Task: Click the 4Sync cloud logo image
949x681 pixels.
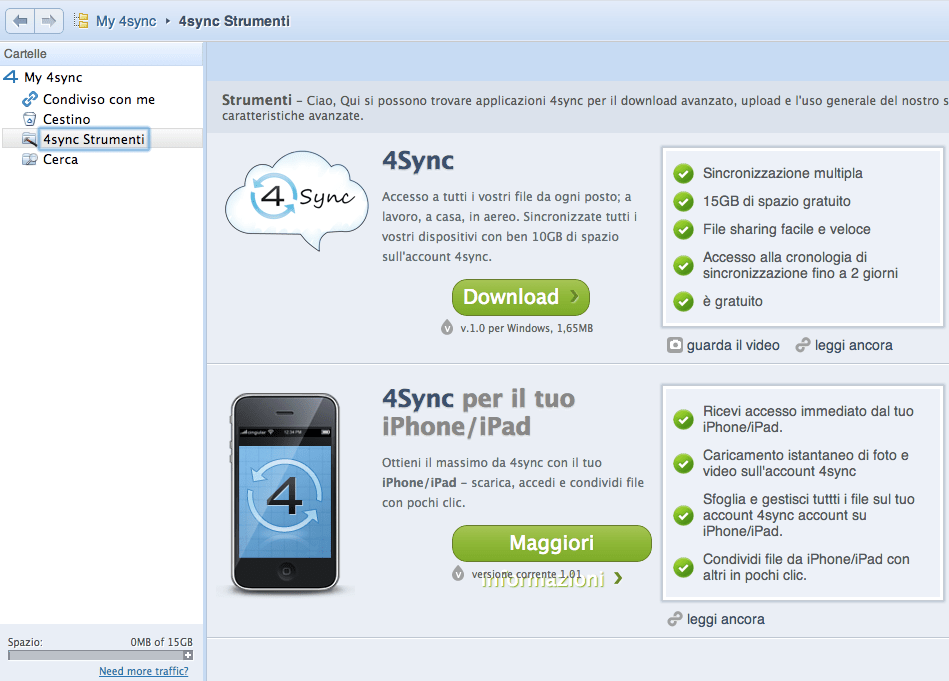Action: pos(297,200)
